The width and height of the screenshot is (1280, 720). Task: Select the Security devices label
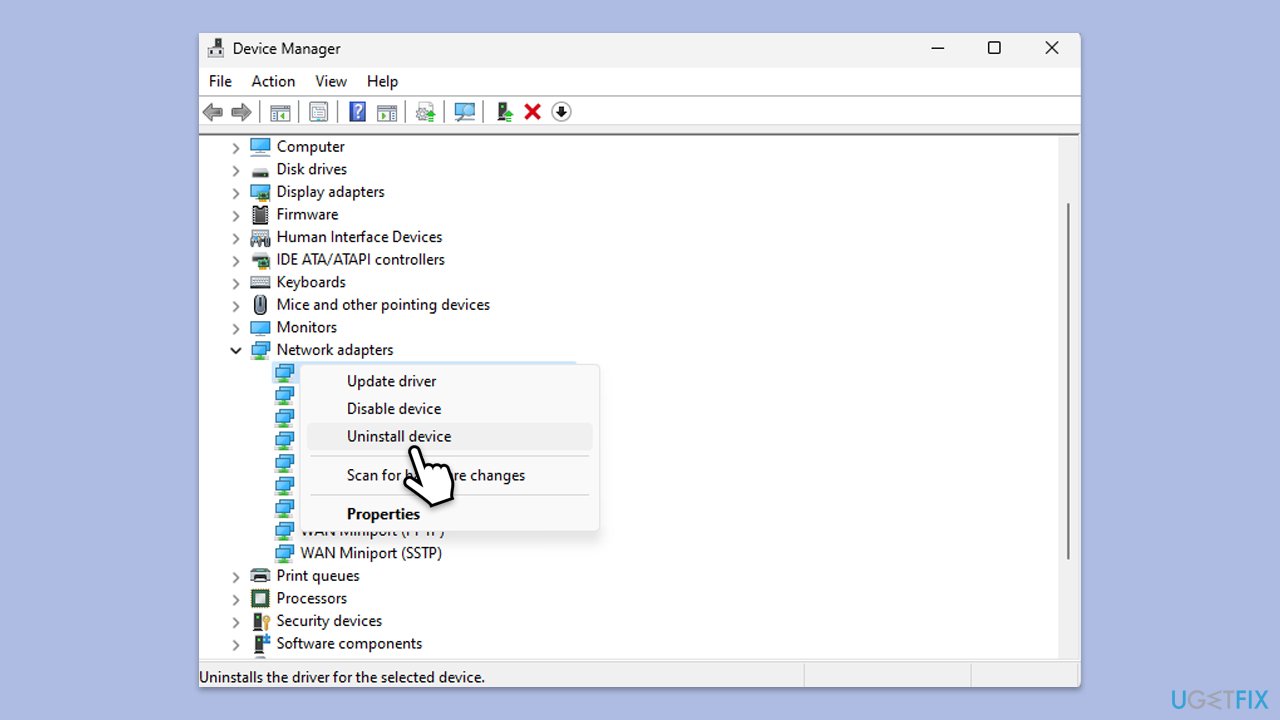point(329,621)
